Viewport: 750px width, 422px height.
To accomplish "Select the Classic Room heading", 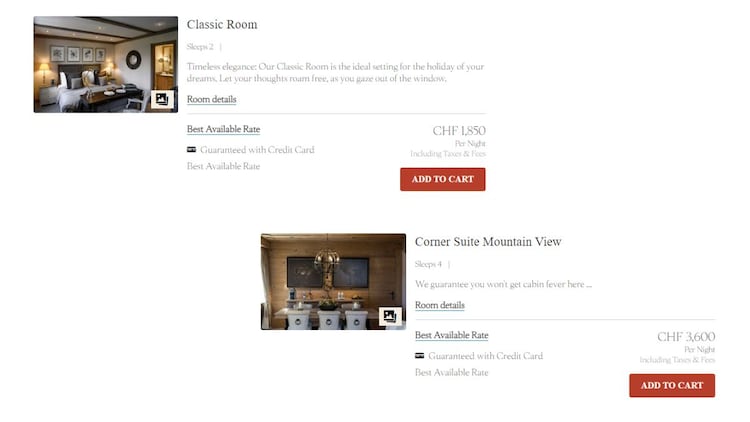I will pyautogui.click(x=222, y=24).
